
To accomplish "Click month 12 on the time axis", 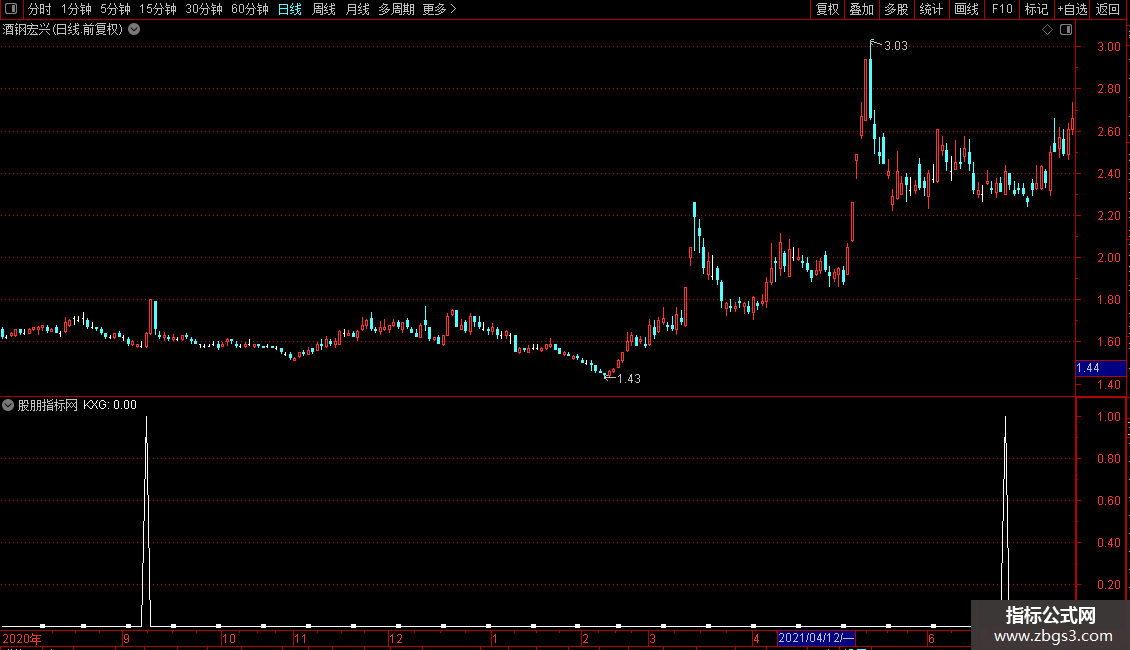I will pyautogui.click(x=396, y=638).
